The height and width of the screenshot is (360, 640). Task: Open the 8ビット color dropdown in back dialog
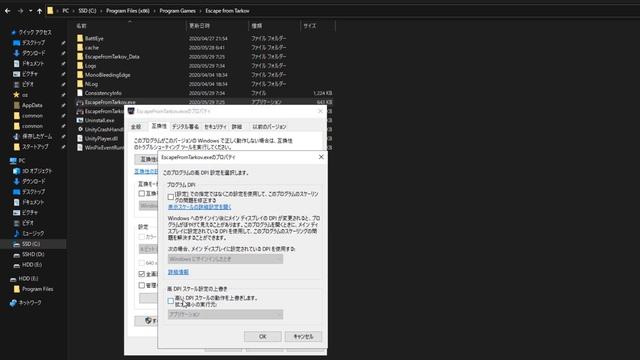(x=148, y=249)
